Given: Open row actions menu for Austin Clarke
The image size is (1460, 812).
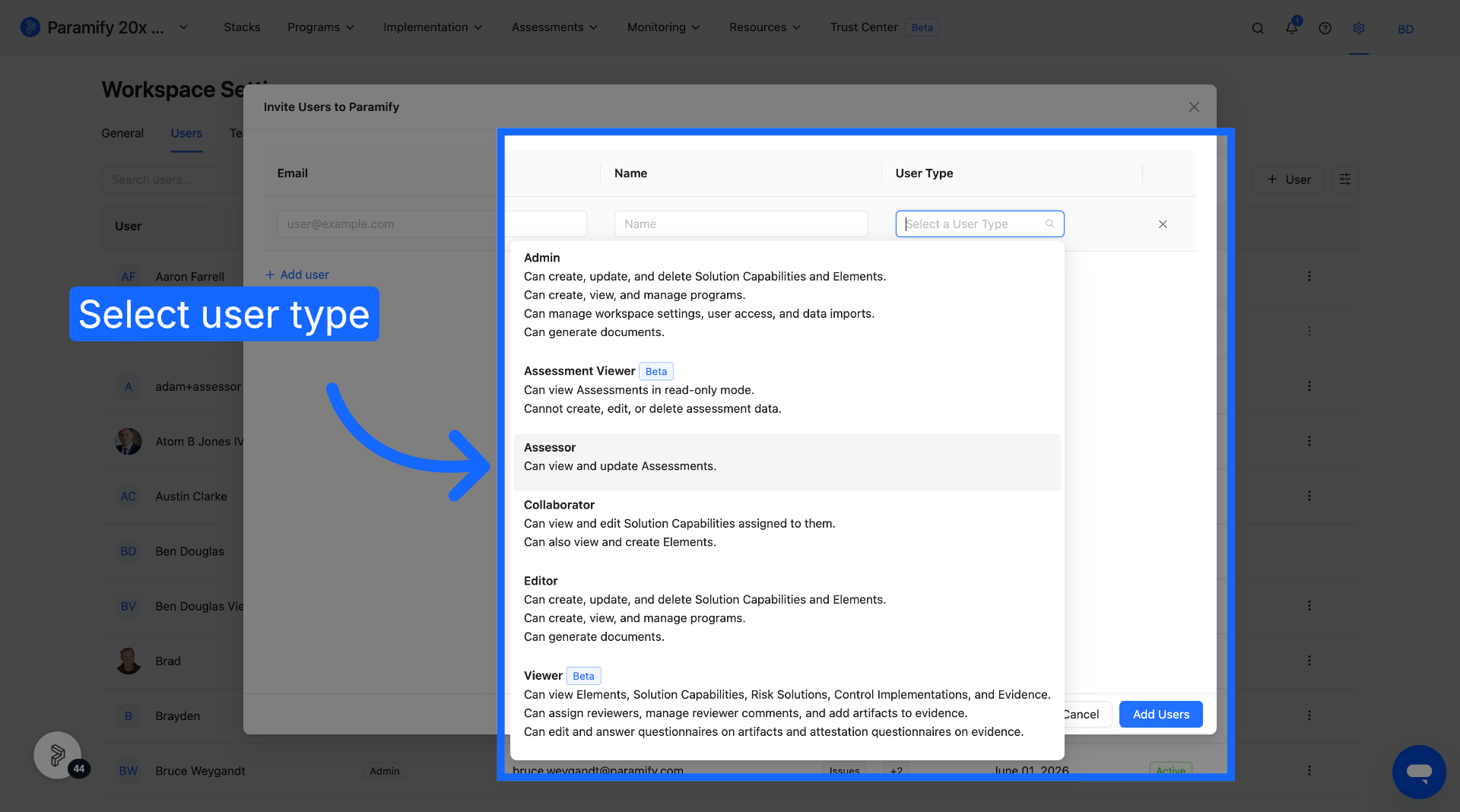Looking at the screenshot, I should (x=1309, y=496).
